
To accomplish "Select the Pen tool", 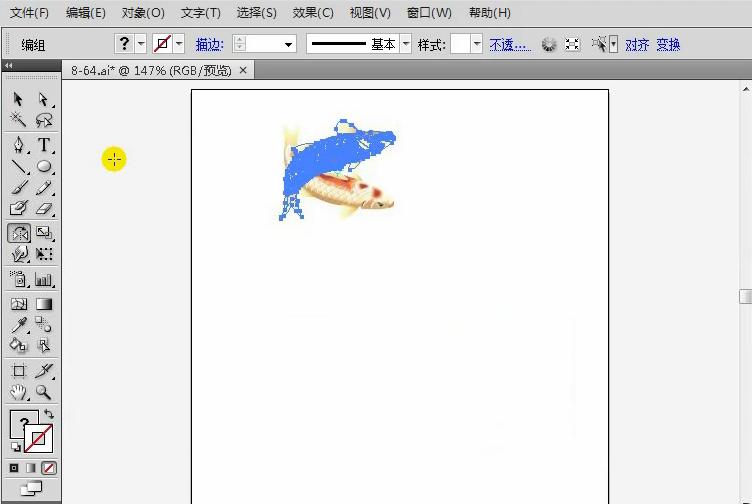I will coord(19,145).
